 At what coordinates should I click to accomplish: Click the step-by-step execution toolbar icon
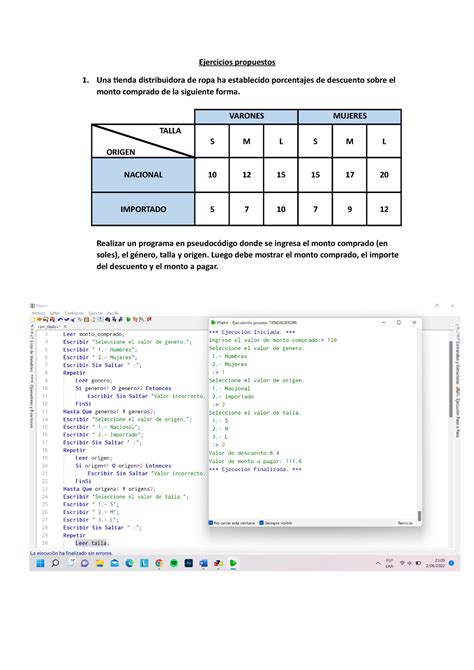(135, 320)
